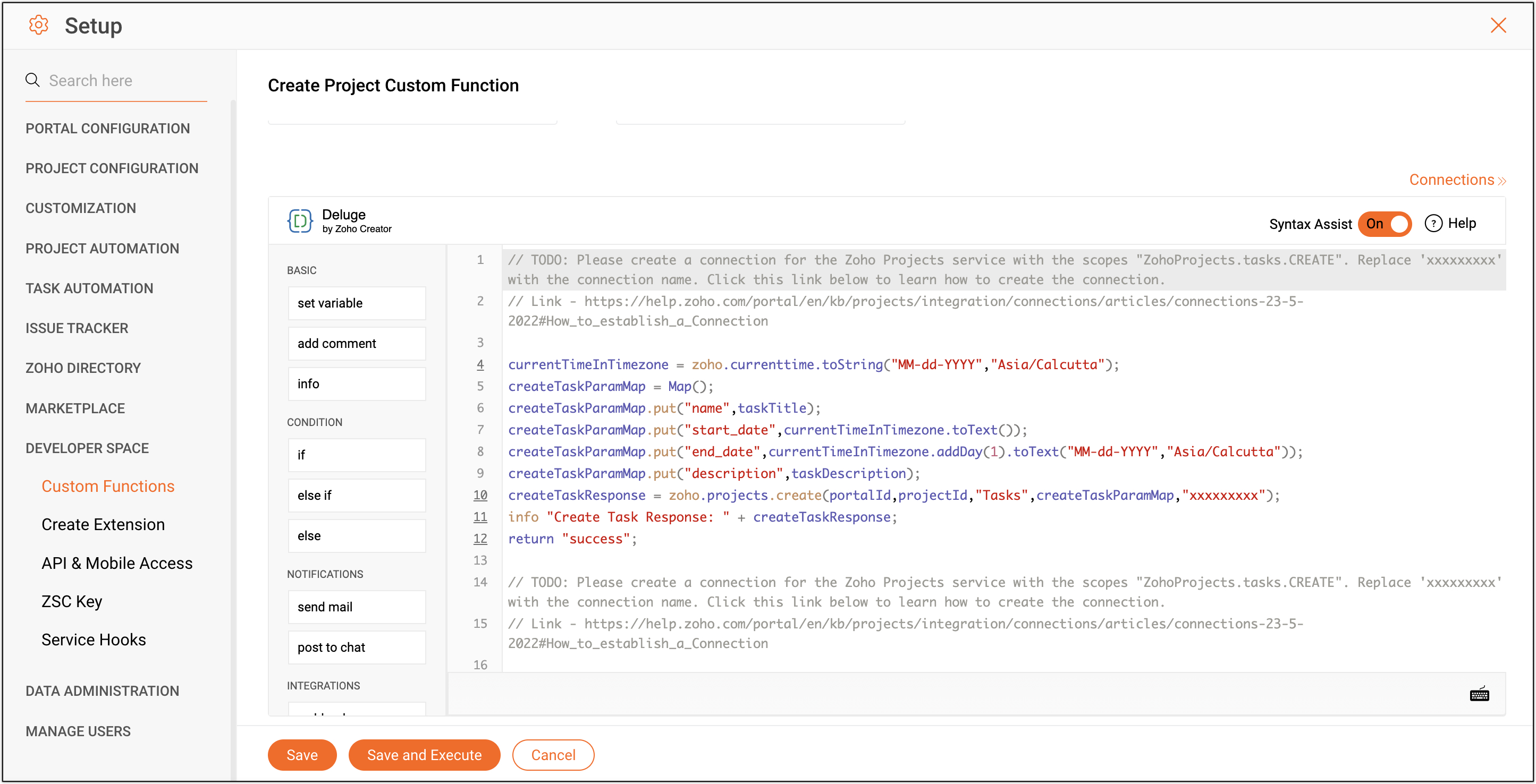Collapse DEVELOPER SPACE section

(x=88, y=449)
